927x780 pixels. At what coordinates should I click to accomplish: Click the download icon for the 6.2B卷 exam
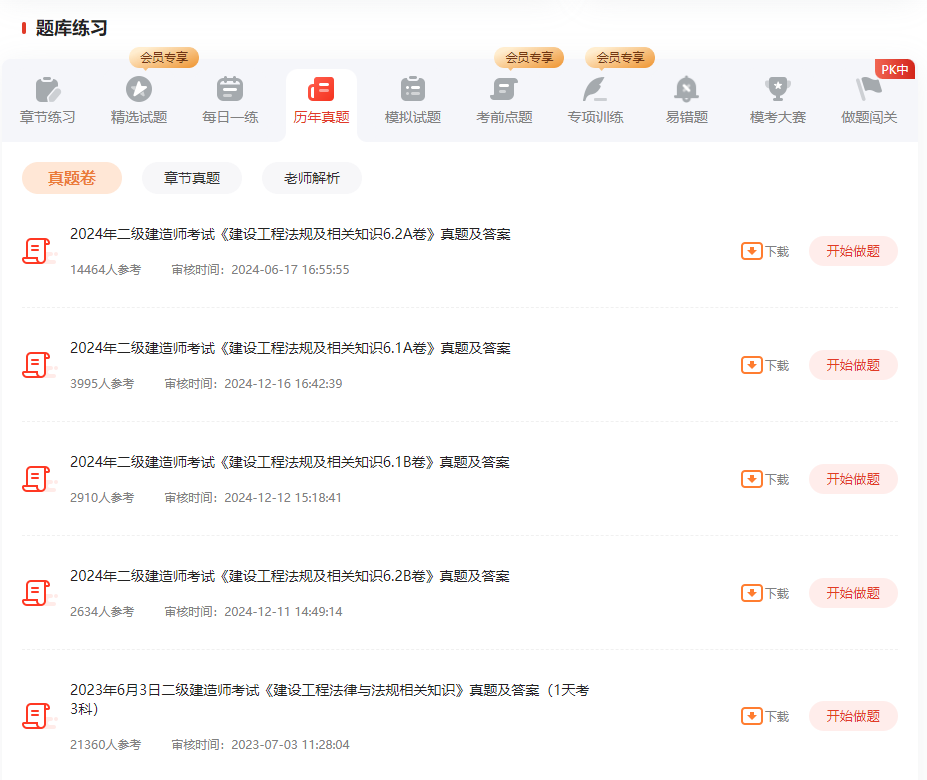coord(751,593)
